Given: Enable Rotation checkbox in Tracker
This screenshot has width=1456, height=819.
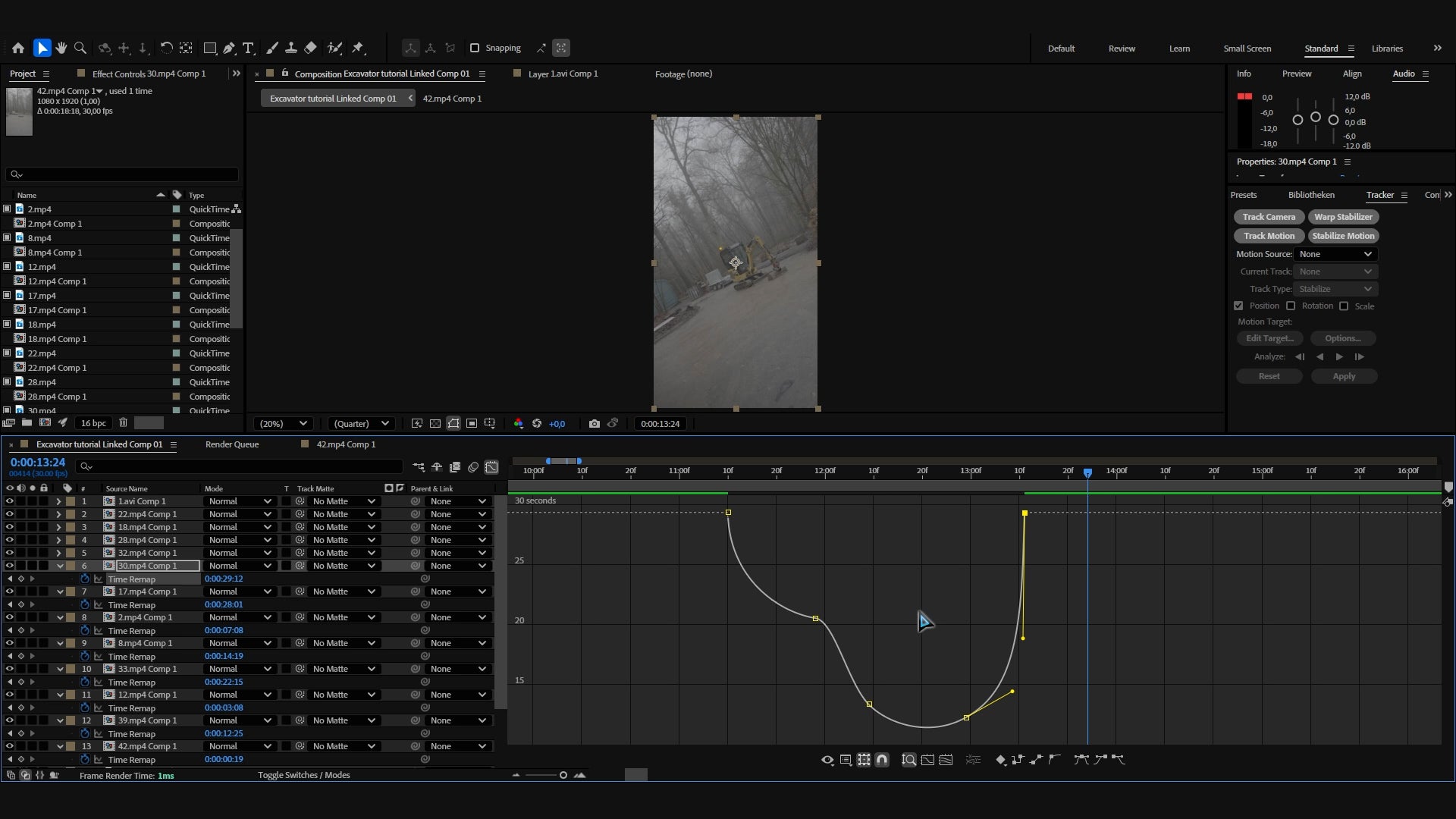Looking at the screenshot, I should (x=1291, y=306).
